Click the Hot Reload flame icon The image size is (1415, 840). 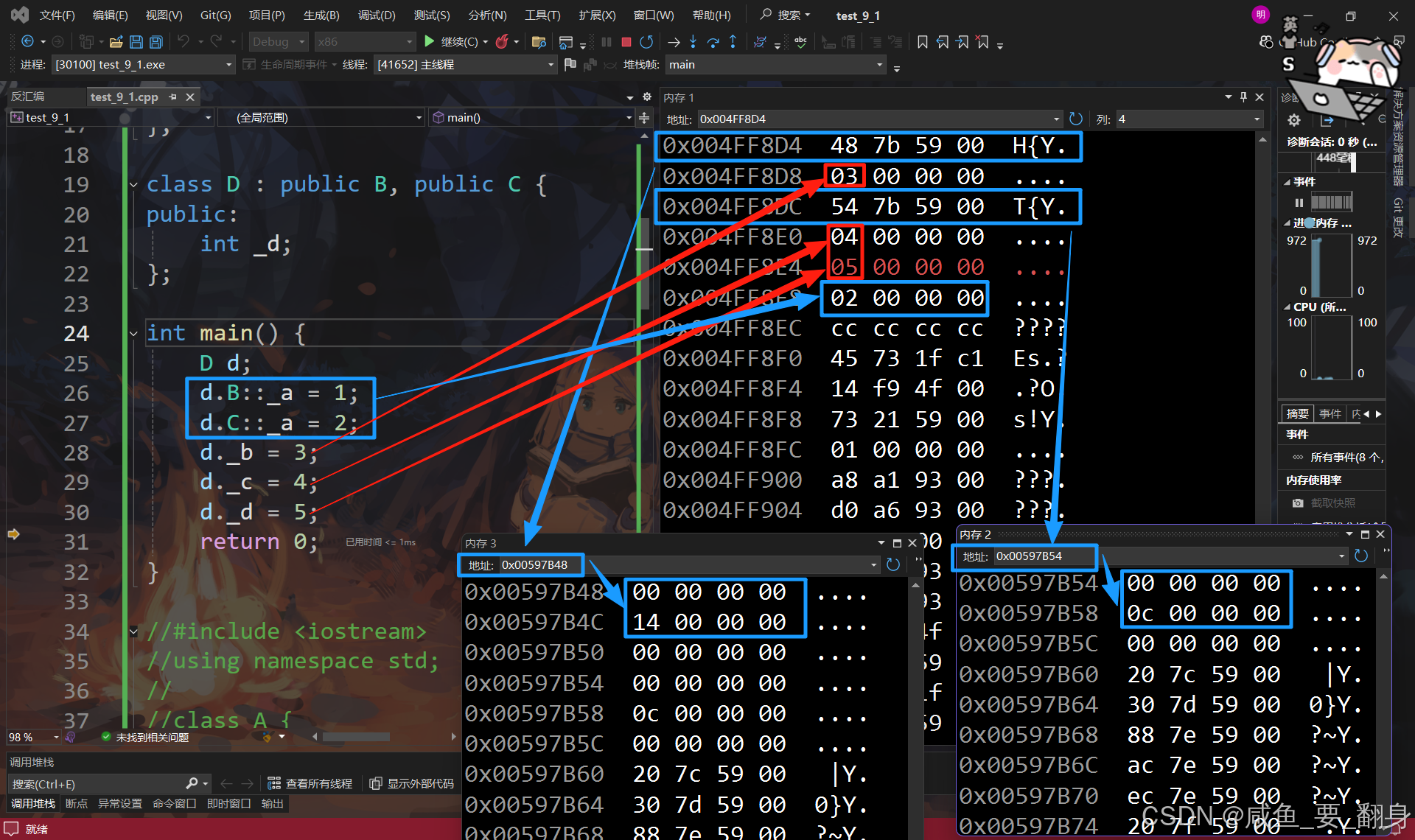(502, 41)
